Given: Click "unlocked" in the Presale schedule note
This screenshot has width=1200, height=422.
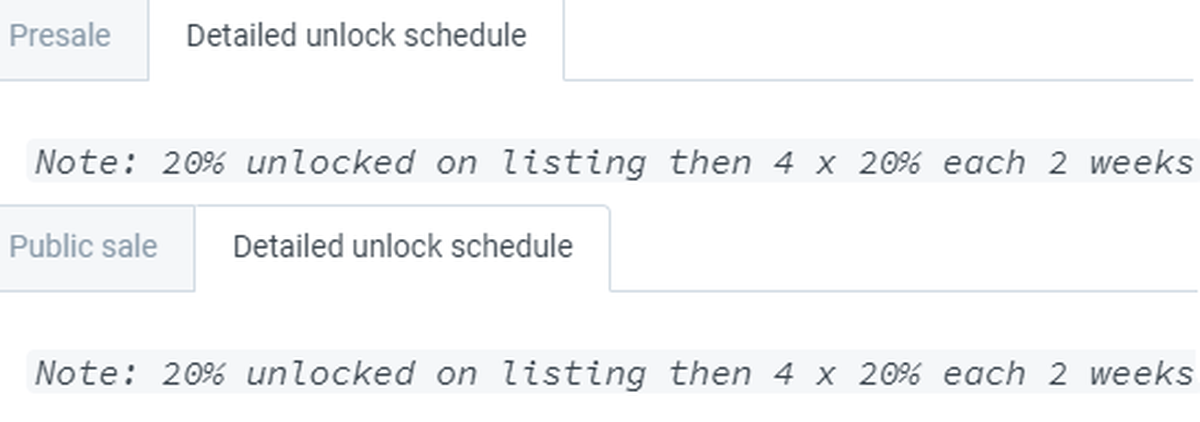Looking at the screenshot, I should click(329, 162).
